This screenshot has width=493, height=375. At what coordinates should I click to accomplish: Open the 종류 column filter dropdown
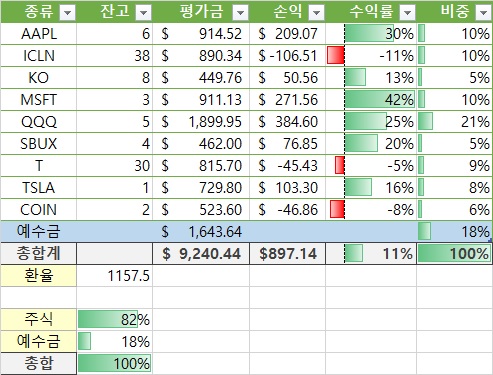[x=67, y=13]
